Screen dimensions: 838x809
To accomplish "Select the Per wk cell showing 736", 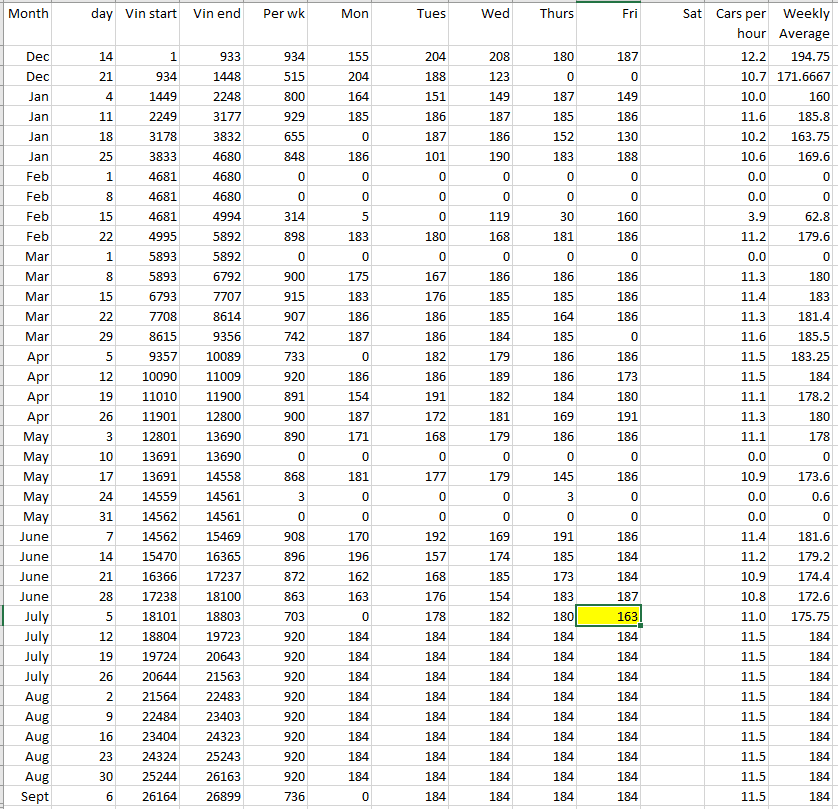I will 277,796.
